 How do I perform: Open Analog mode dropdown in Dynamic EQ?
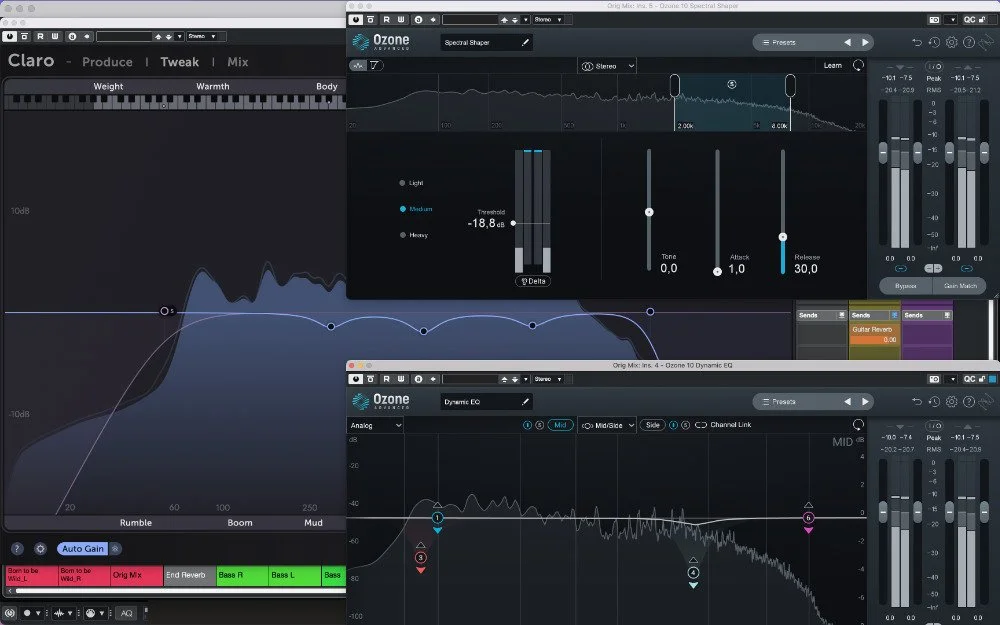[376, 425]
